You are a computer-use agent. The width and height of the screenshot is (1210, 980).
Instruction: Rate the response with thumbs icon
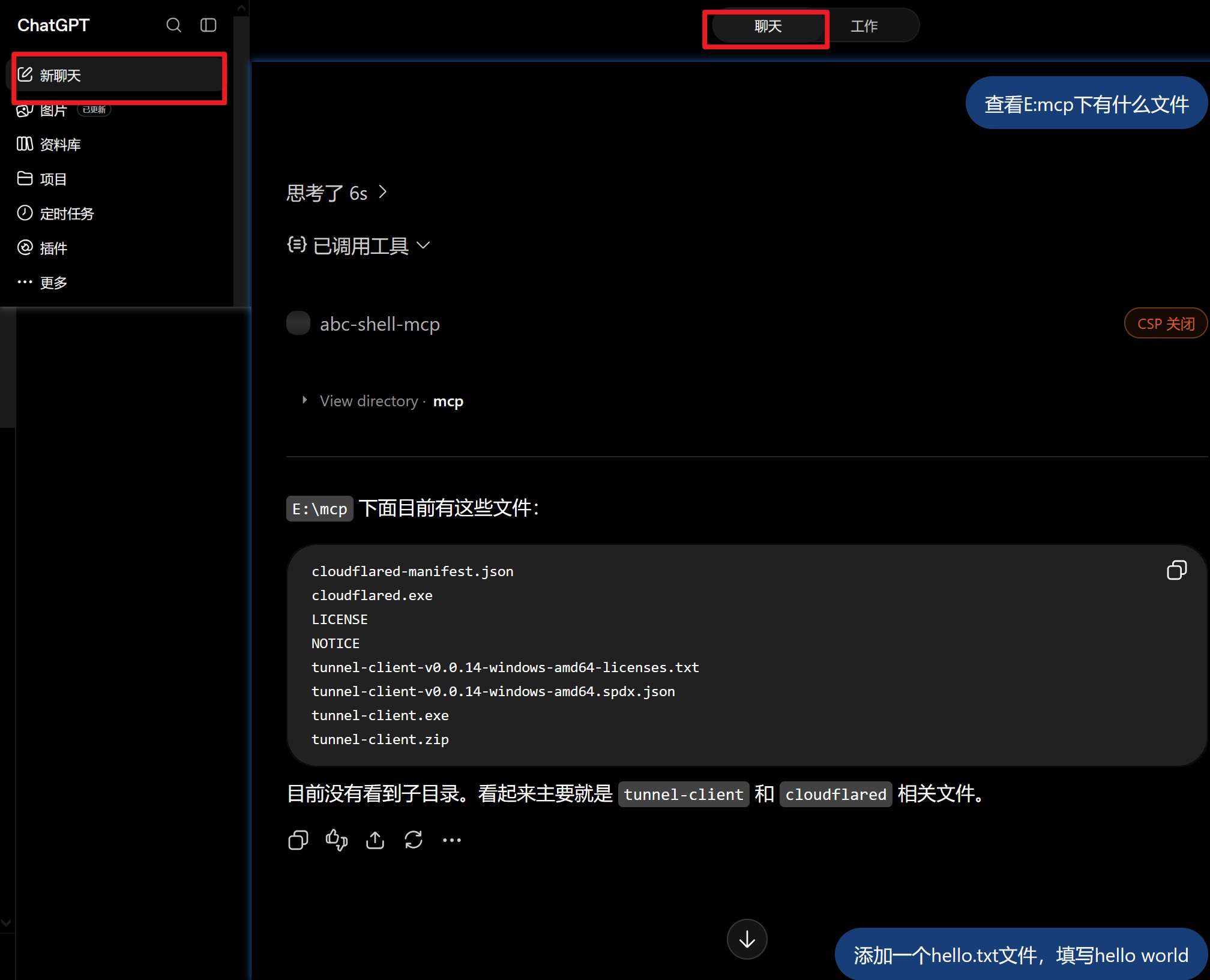pos(337,840)
